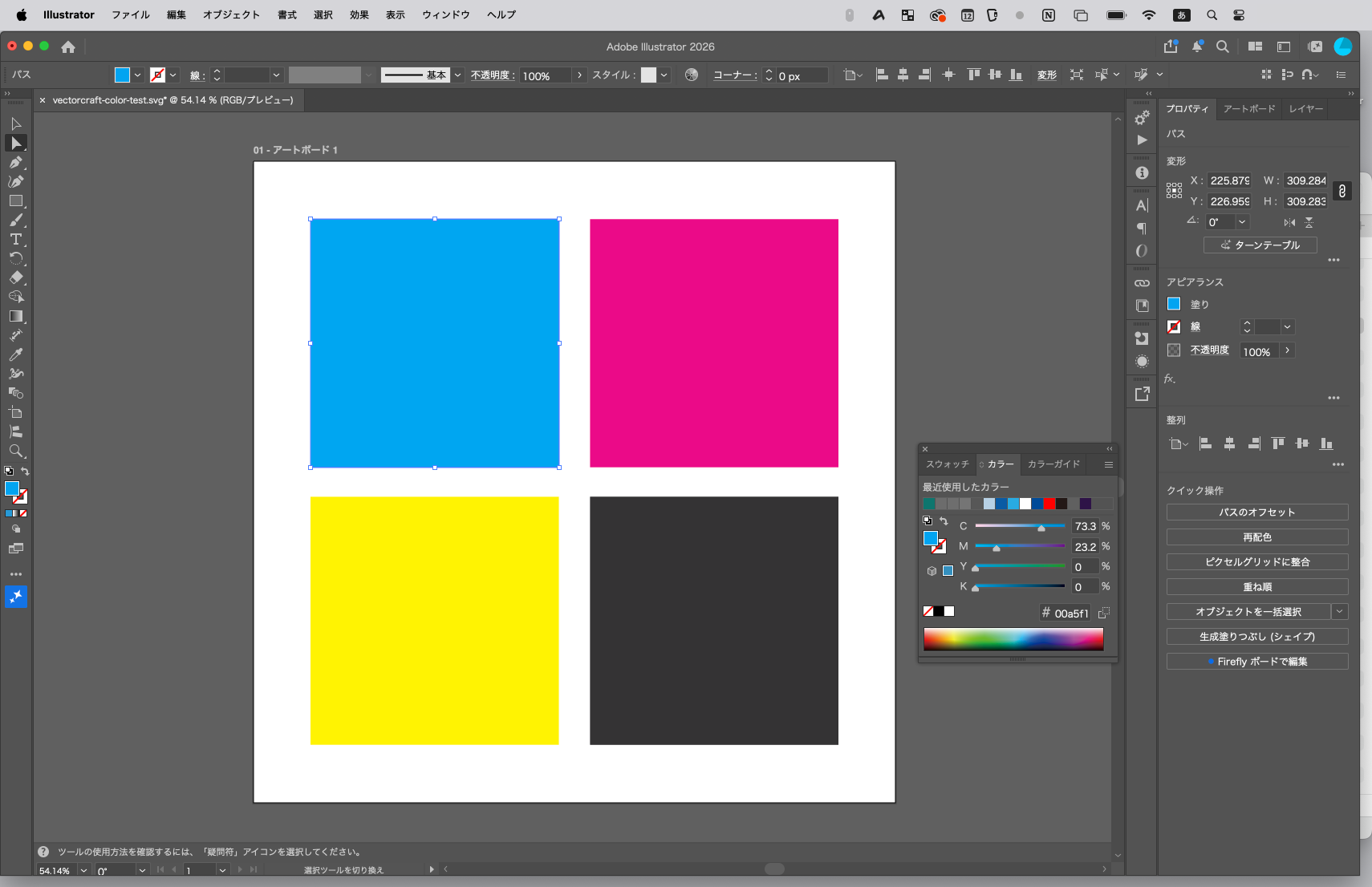Open the オブジェクト menu
The width and height of the screenshot is (1372, 887).
pos(231,14)
